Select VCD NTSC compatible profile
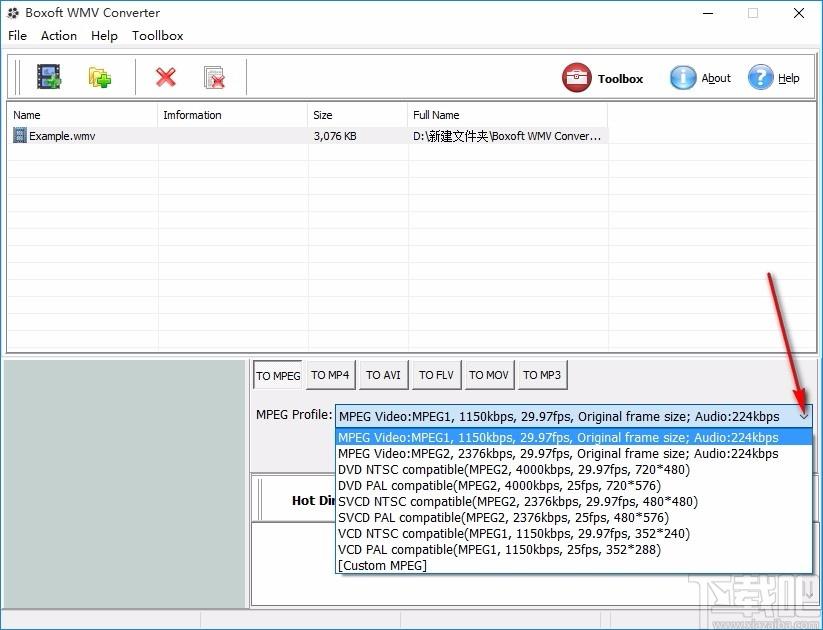Image resolution: width=823 pixels, height=630 pixels. pos(574,533)
